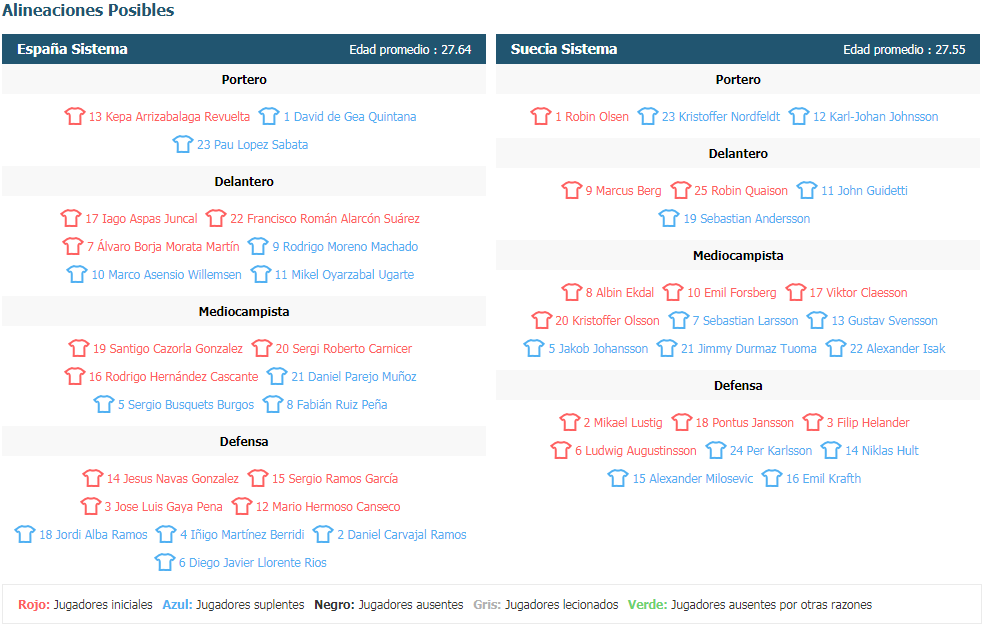Screen dimensions: 983x625
Task: Open player link Álvaro Borja Morata Martín
Action: 163,246
